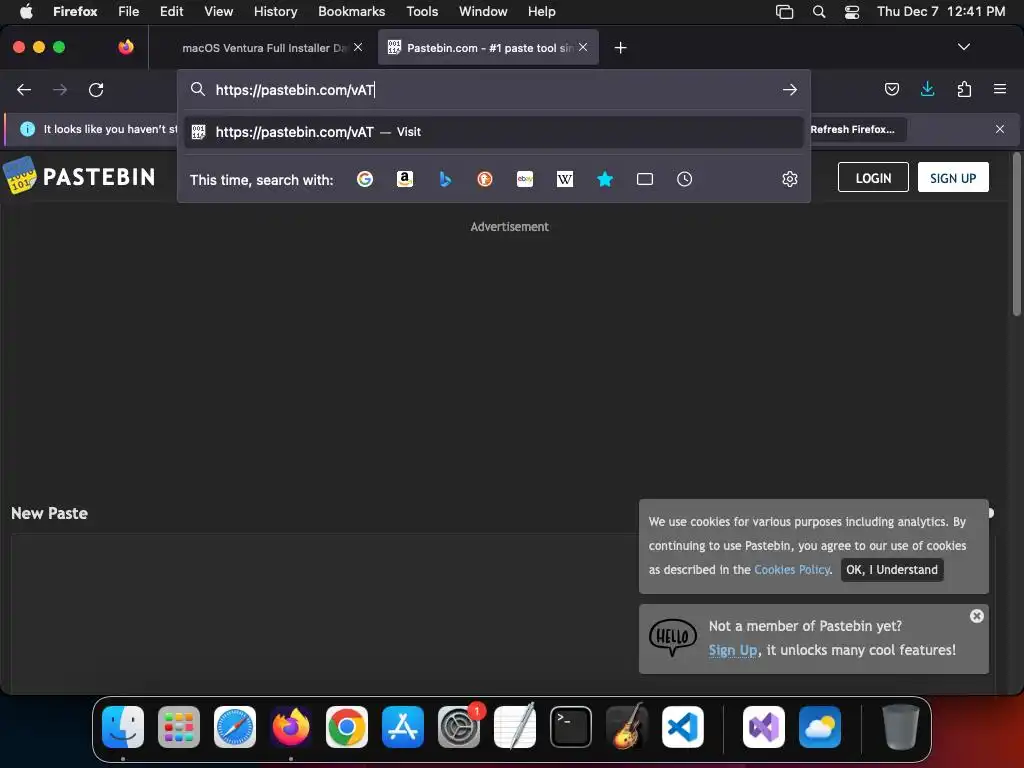Open Spotlight search in menu bar
This screenshot has width=1024, height=768.
click(818, 11)
